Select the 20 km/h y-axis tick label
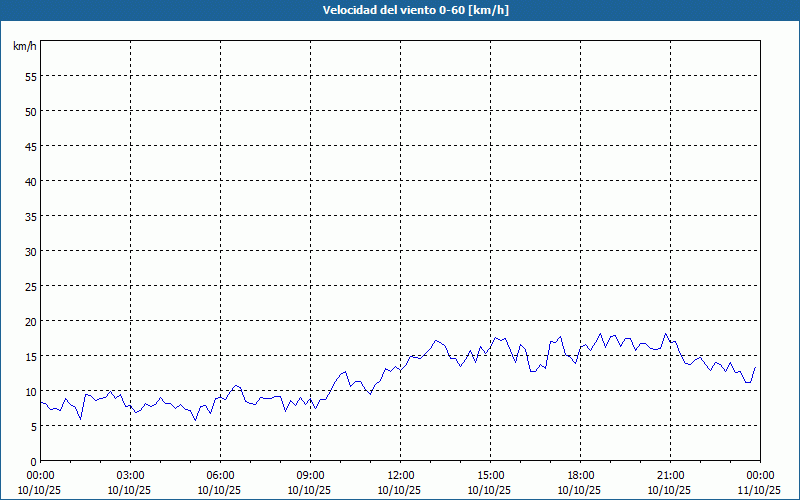The height and width of the screenshot is (500, 800). 30,321
